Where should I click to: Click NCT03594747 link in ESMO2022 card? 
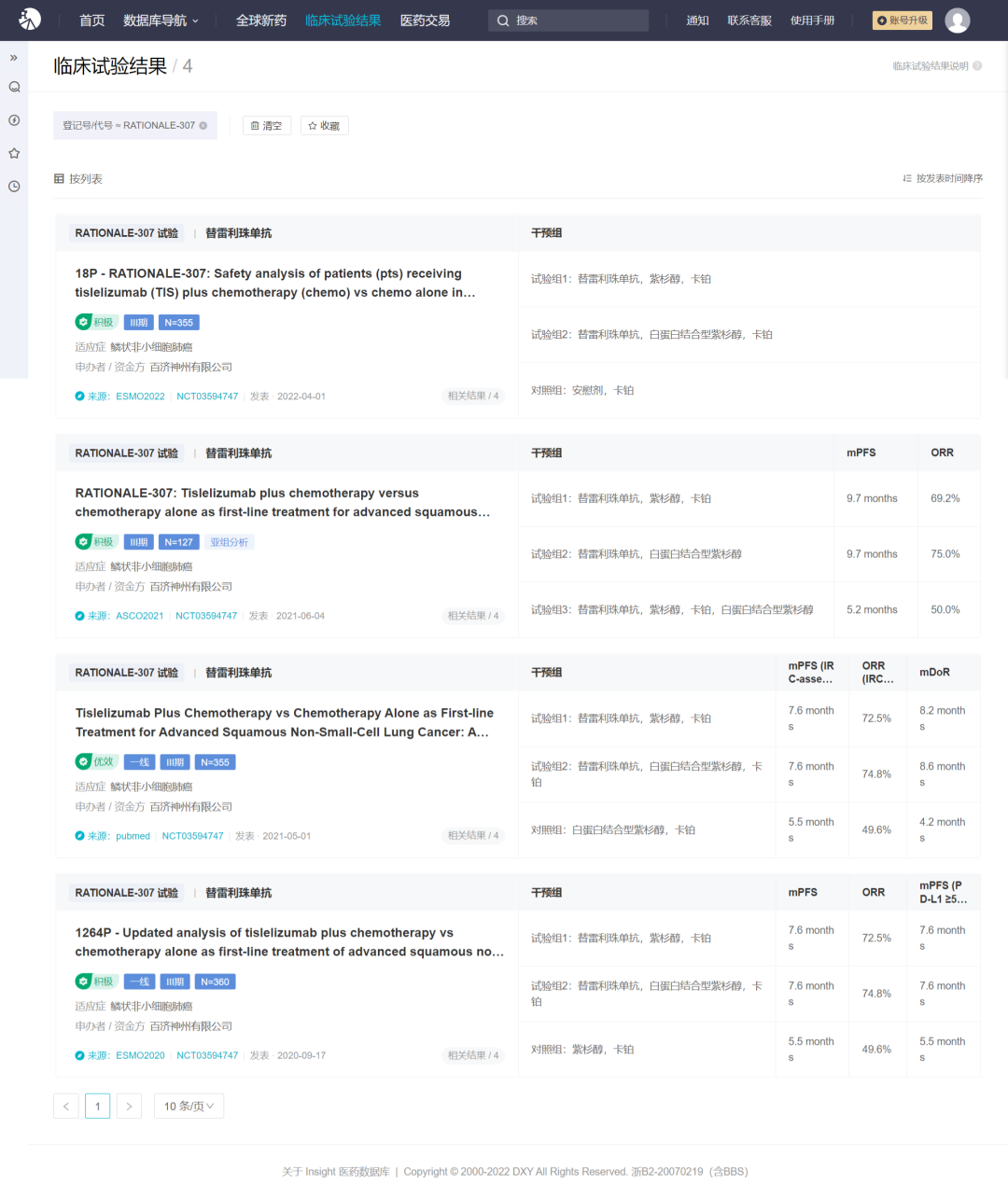[207, 397]
